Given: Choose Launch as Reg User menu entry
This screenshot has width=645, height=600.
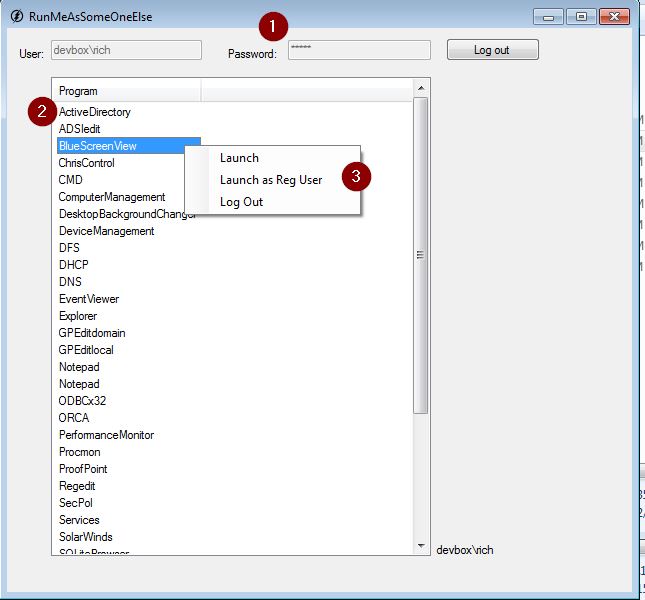Looking at the screenshot, I should (x=271, y=180).
